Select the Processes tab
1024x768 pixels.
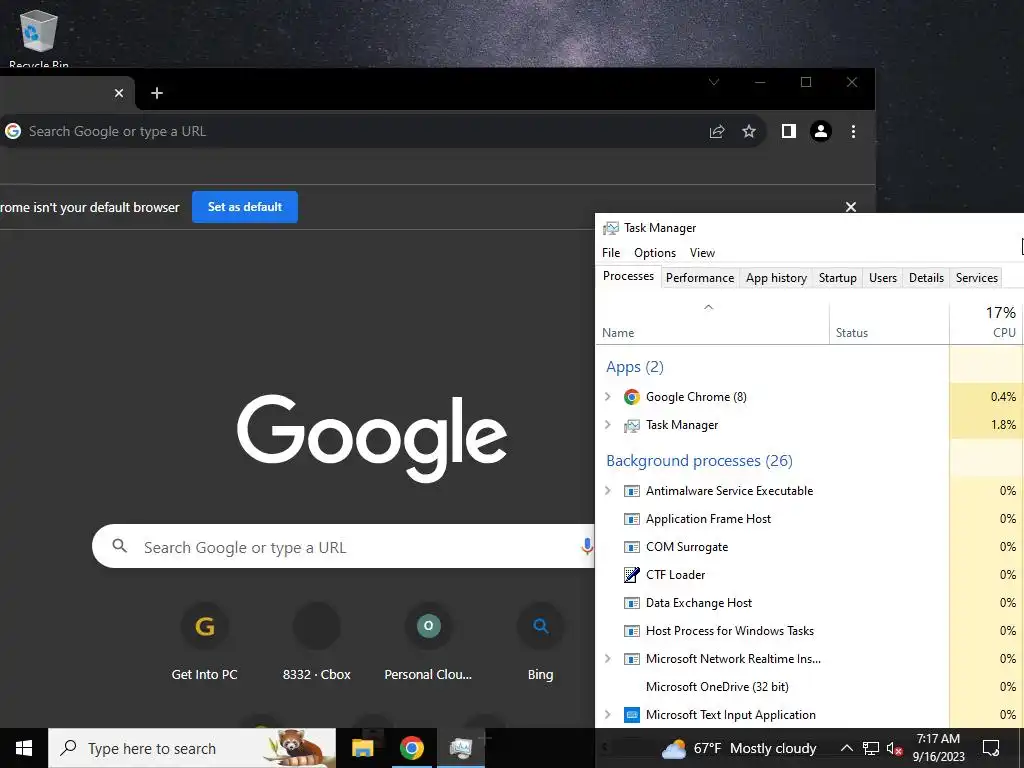[x=628, y=276]
